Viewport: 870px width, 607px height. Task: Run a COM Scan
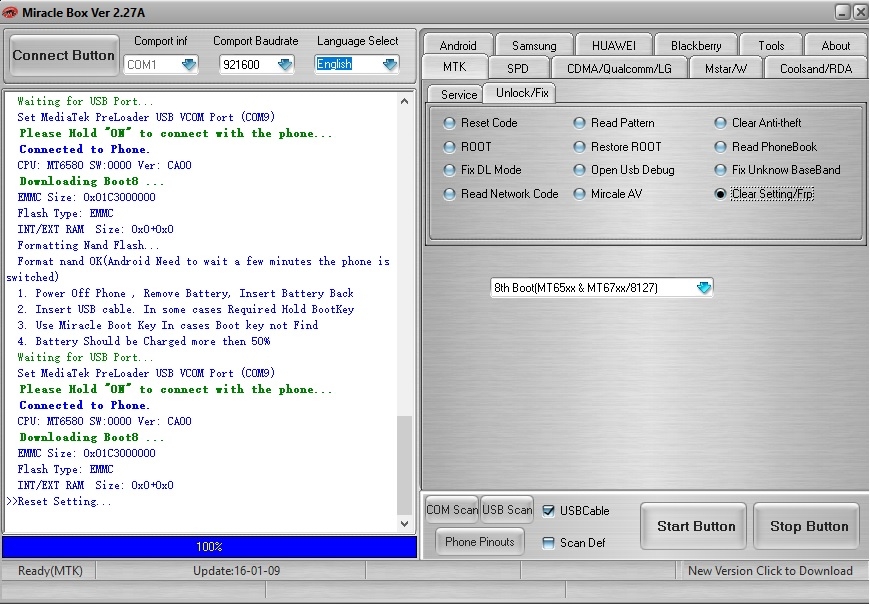452,509
